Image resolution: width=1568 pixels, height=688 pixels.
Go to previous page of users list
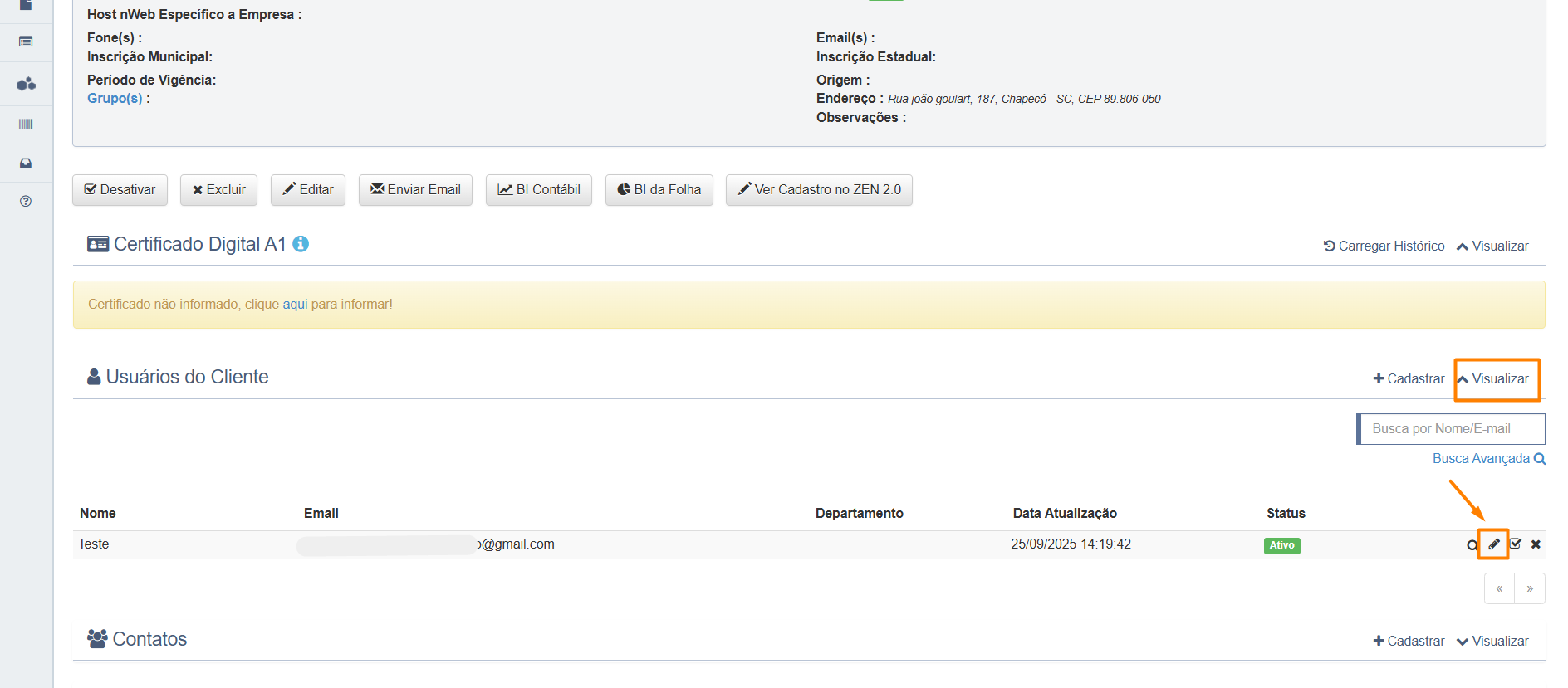click(x=1499, y=589)
